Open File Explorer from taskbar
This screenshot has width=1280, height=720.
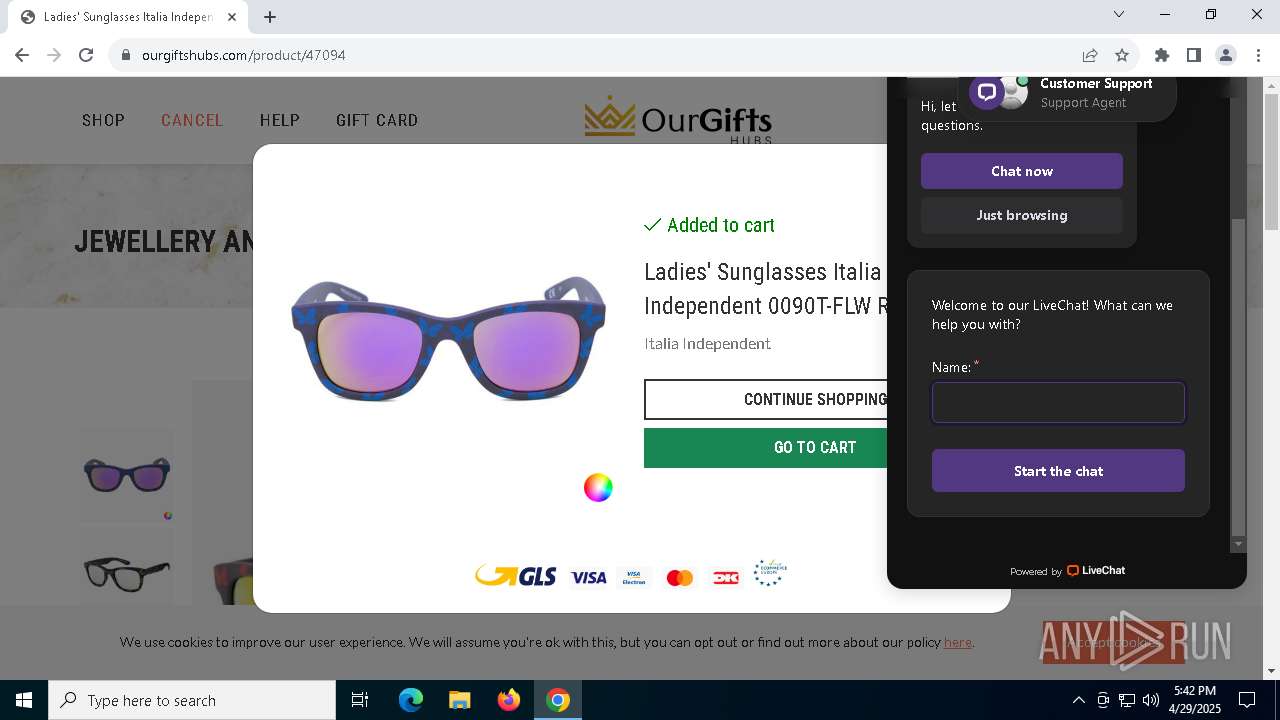click(x=459, y=700)
